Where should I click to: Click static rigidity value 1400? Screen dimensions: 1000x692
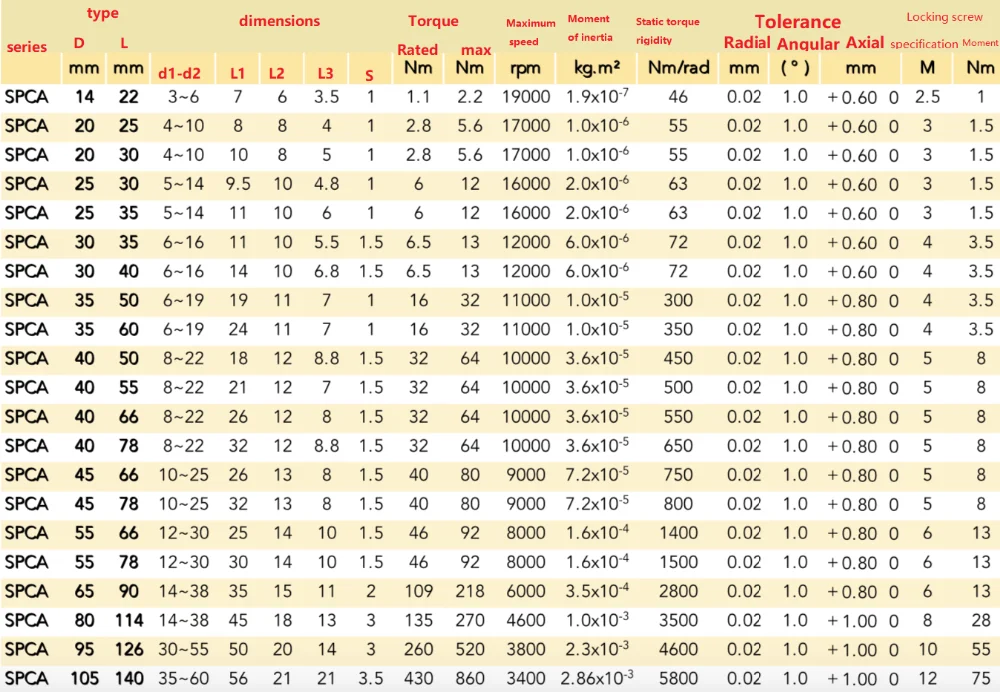pos(678,533)
